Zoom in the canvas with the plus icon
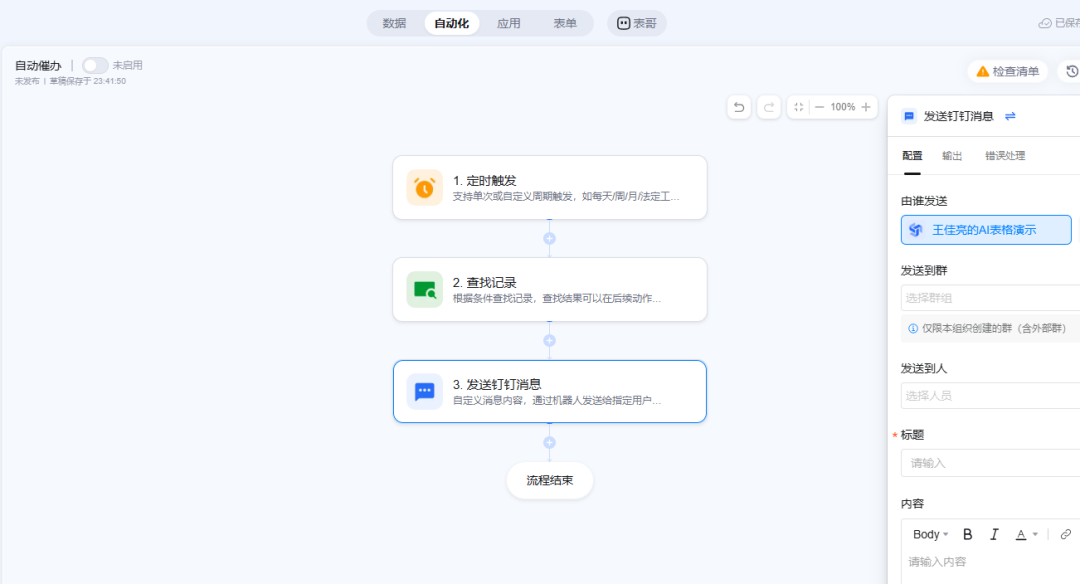The height and width of the screenshot is (584, 1080). pyautogui.click(x=866, y=107)
